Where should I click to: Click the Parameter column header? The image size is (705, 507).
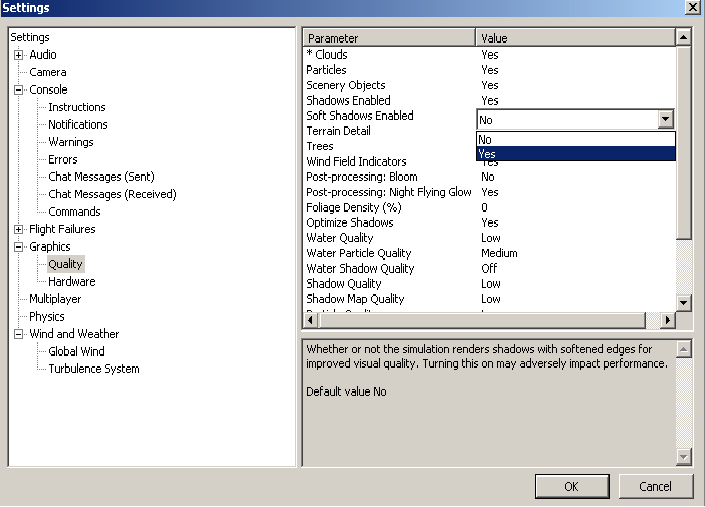point(389,38)
